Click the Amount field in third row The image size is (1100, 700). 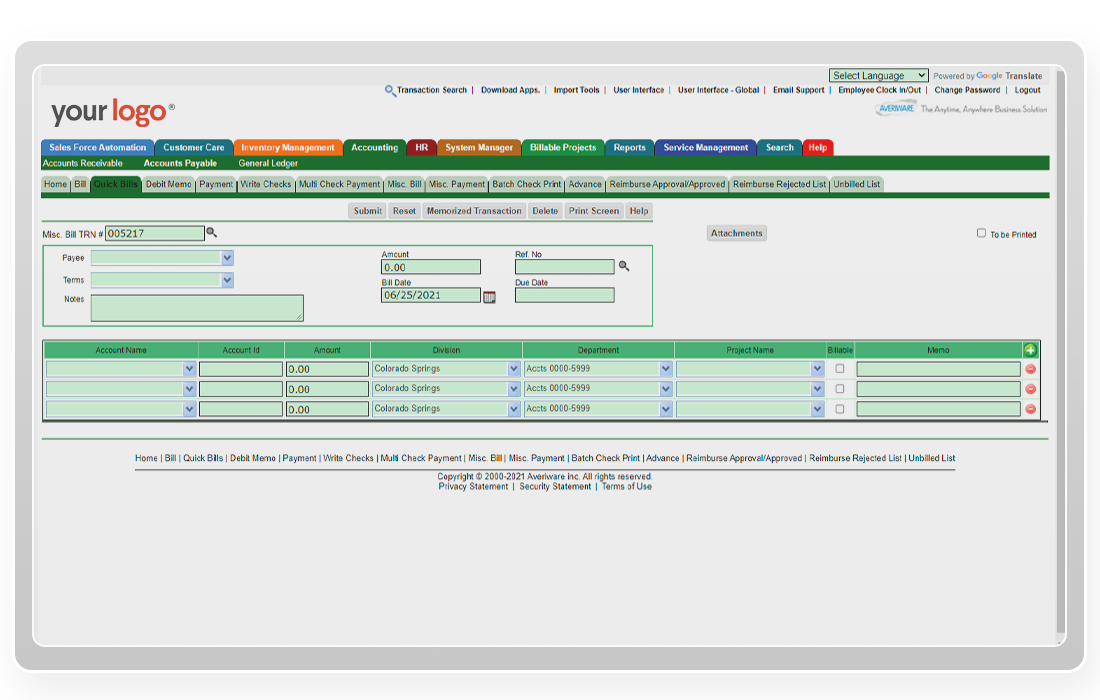327,409
